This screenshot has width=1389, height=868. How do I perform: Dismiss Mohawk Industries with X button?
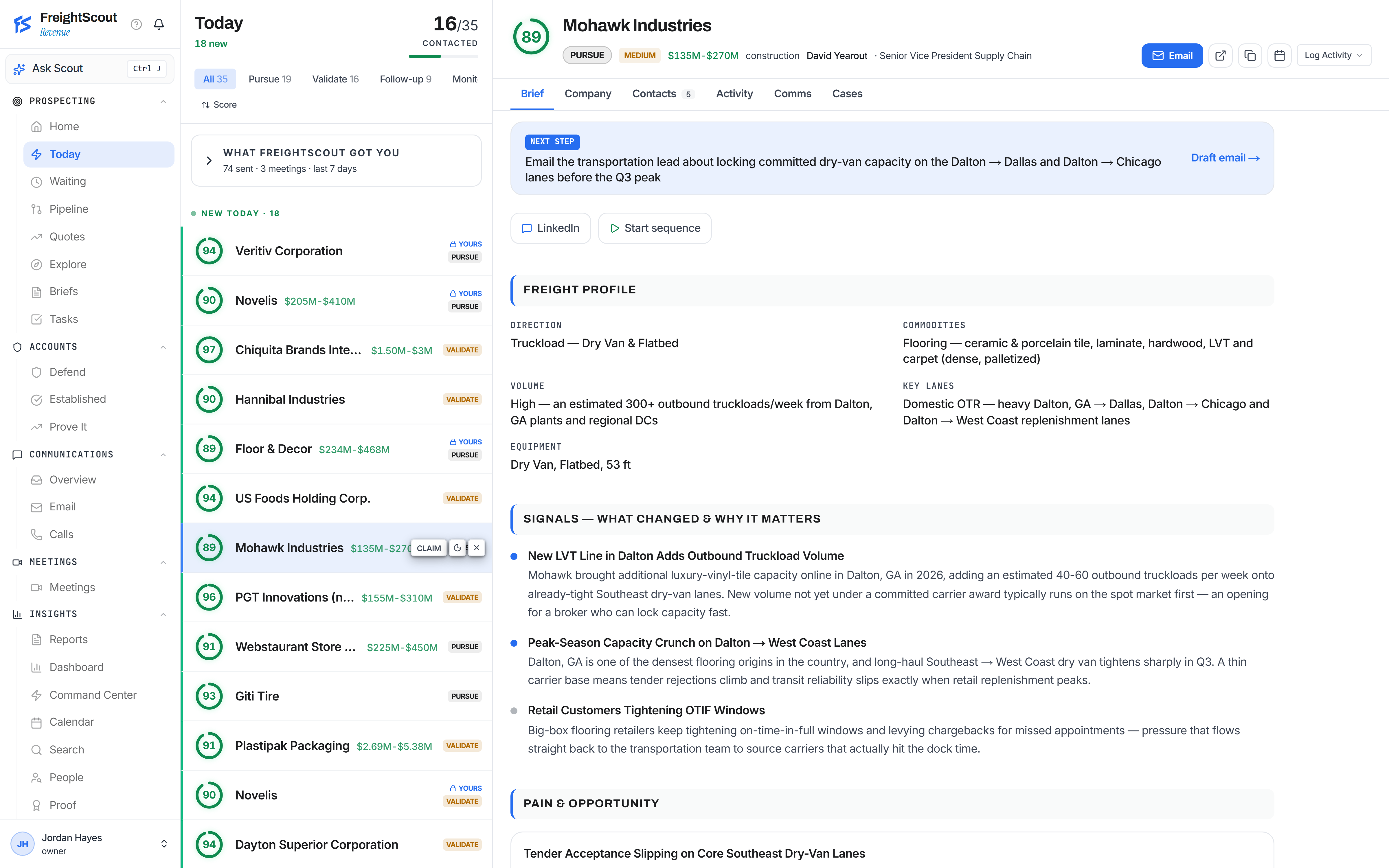point(476,548)
